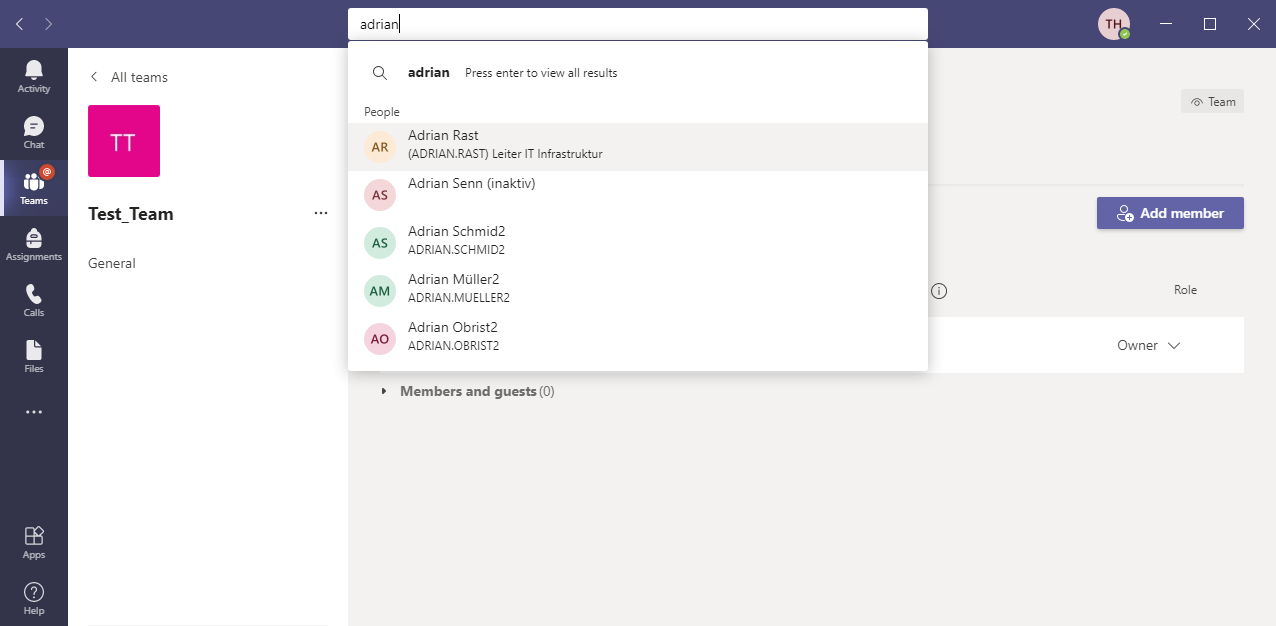Click the back navigation arrow
Viewport: 1276px width, 626px height.
(x=20, y=24)
